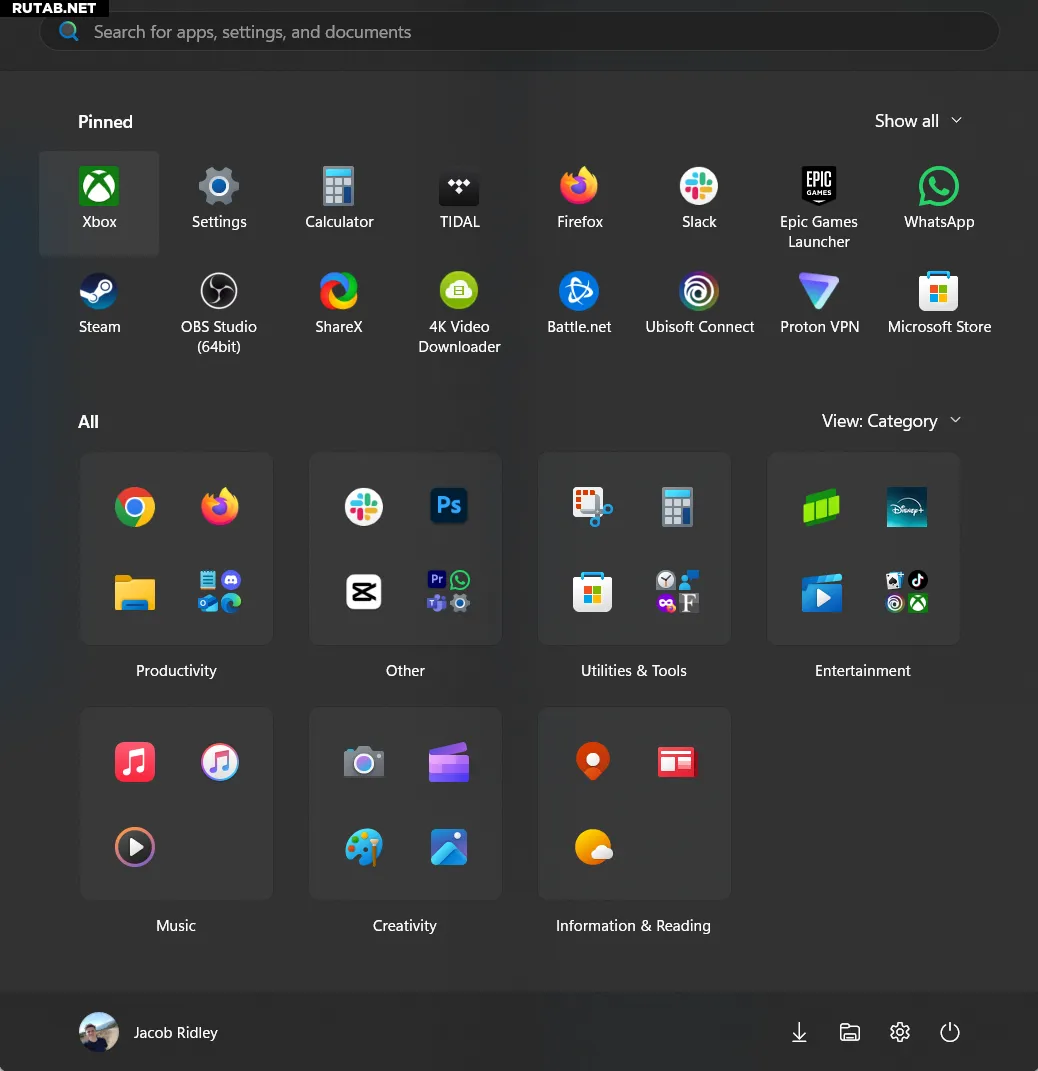Open Slack in Other category
Viewport: 1038px width, 1071px height.
pyautogui.click(x=363, y=507)
